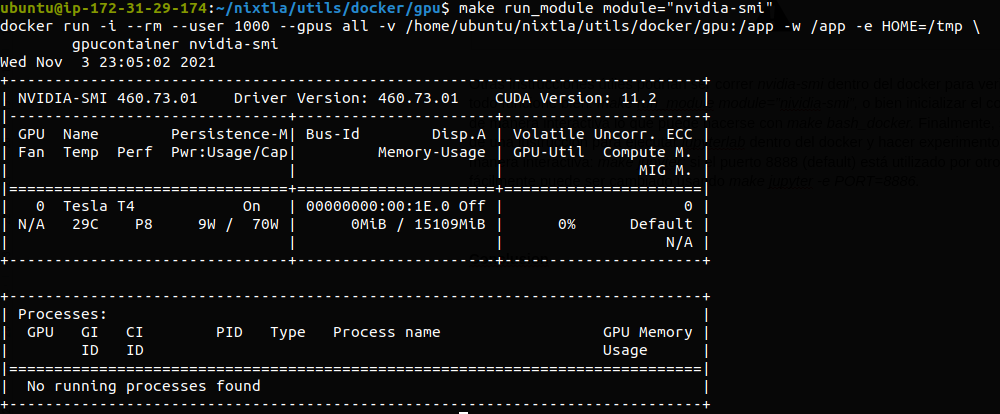Click the Processes: table header
1000x414 pixels.
click(x=62, y=314)
